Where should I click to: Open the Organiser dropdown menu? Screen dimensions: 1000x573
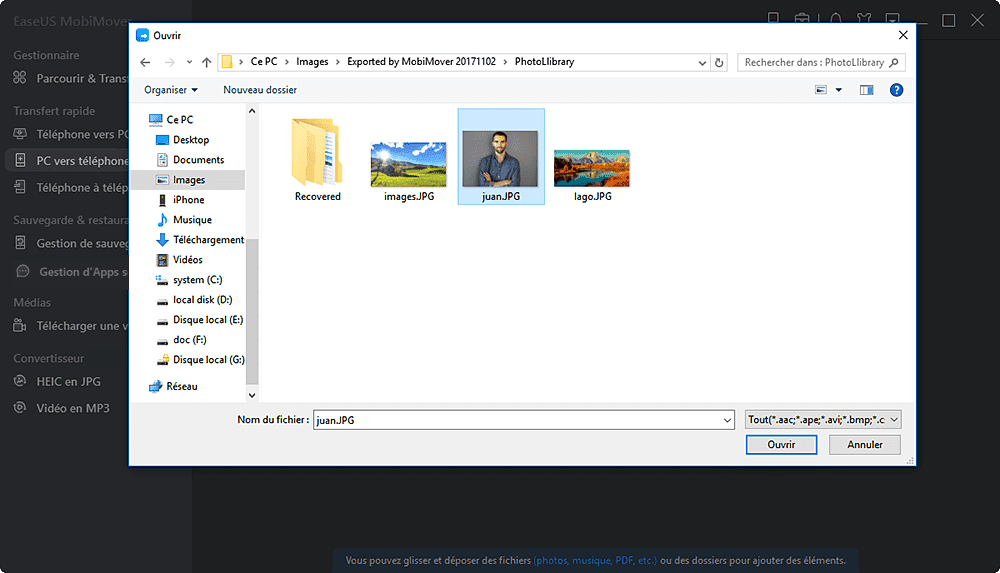click(x=170, y=90)
